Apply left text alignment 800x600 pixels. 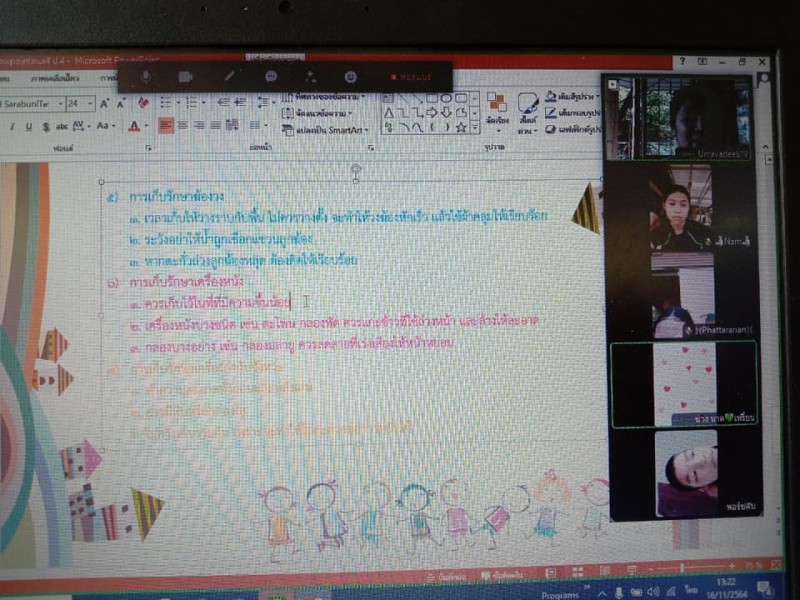(166, 126)
